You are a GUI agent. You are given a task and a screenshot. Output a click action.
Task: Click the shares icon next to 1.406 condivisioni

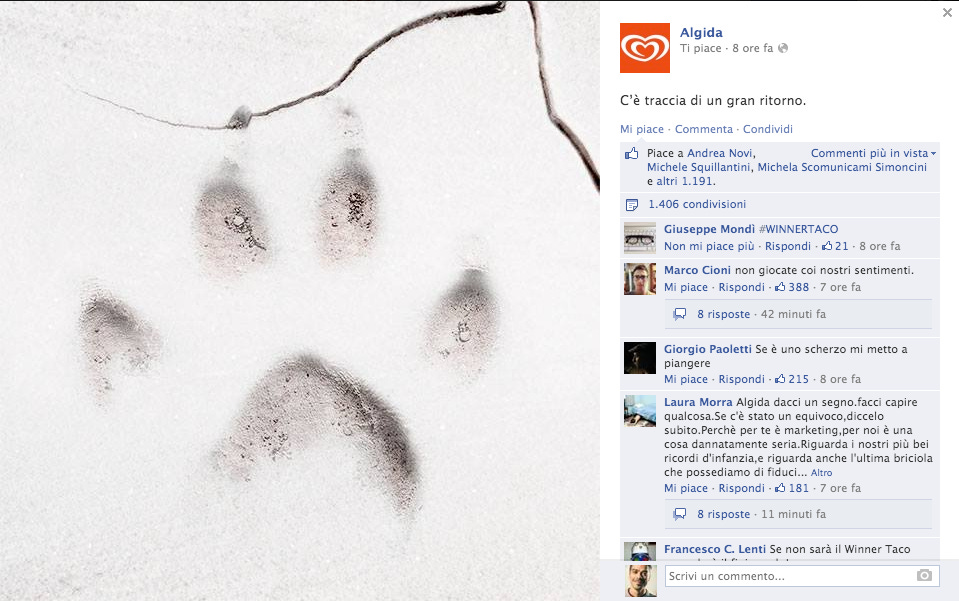pyautogui.click(x=632, y=205)
